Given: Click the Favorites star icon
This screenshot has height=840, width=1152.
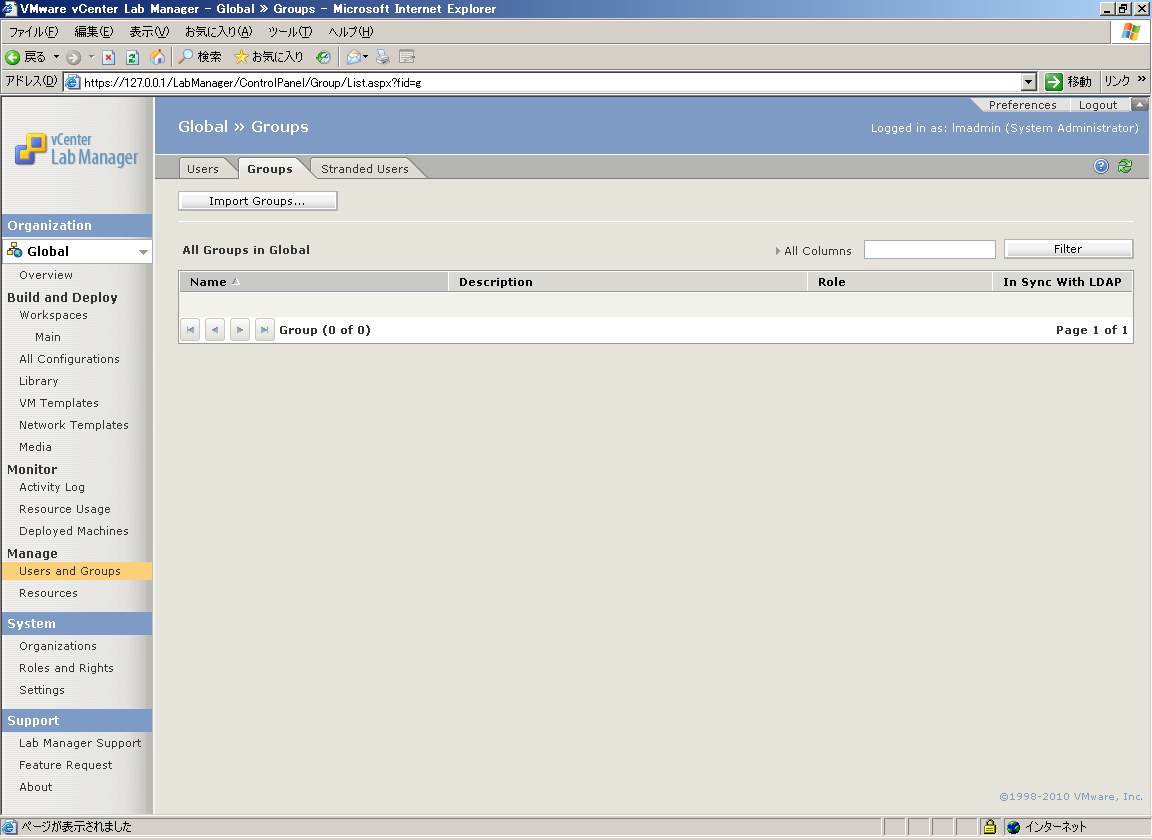Looking at the screenshot, I should click(241, 57).
